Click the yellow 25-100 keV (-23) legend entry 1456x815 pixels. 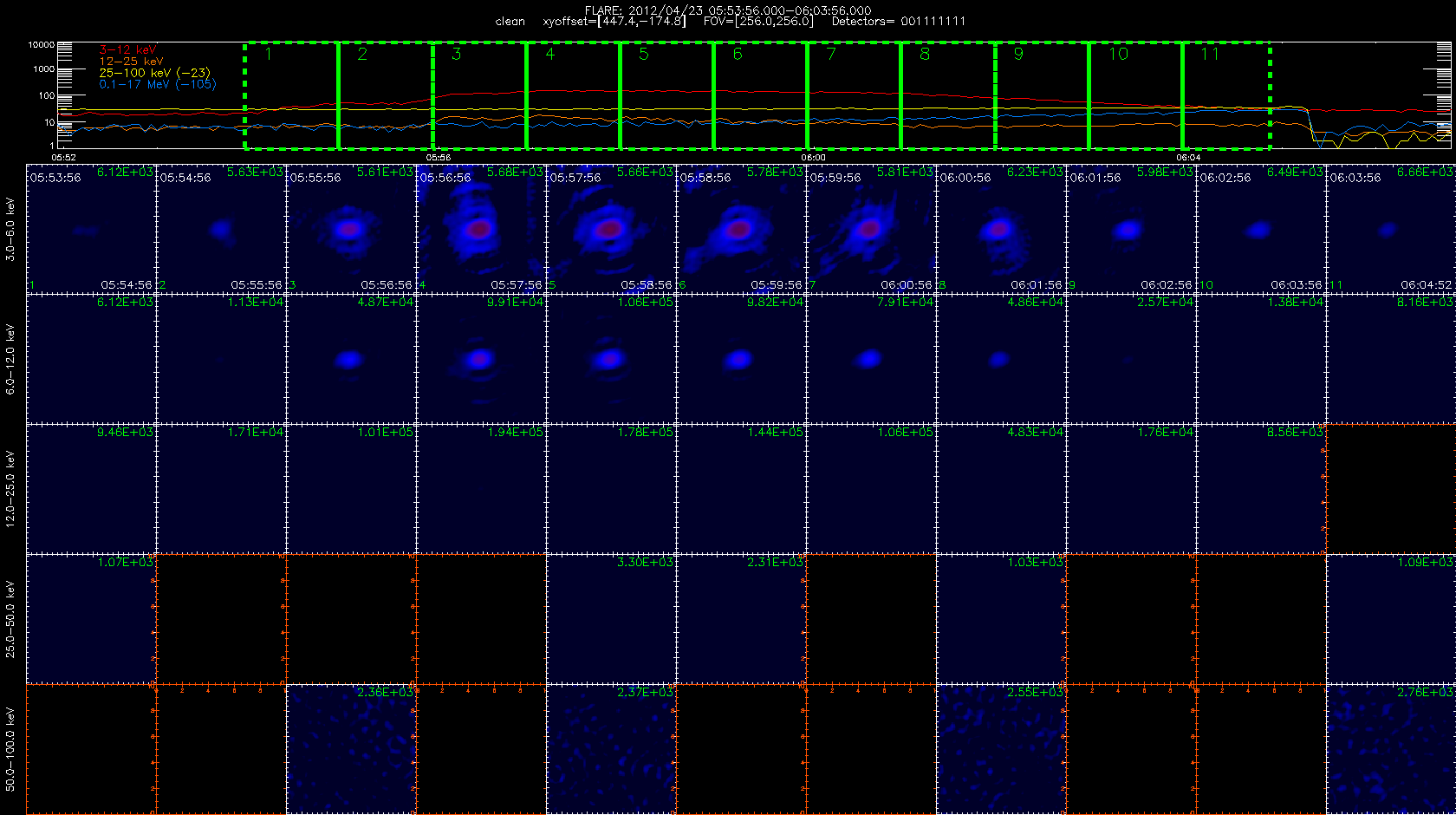(x=154, y=73)
